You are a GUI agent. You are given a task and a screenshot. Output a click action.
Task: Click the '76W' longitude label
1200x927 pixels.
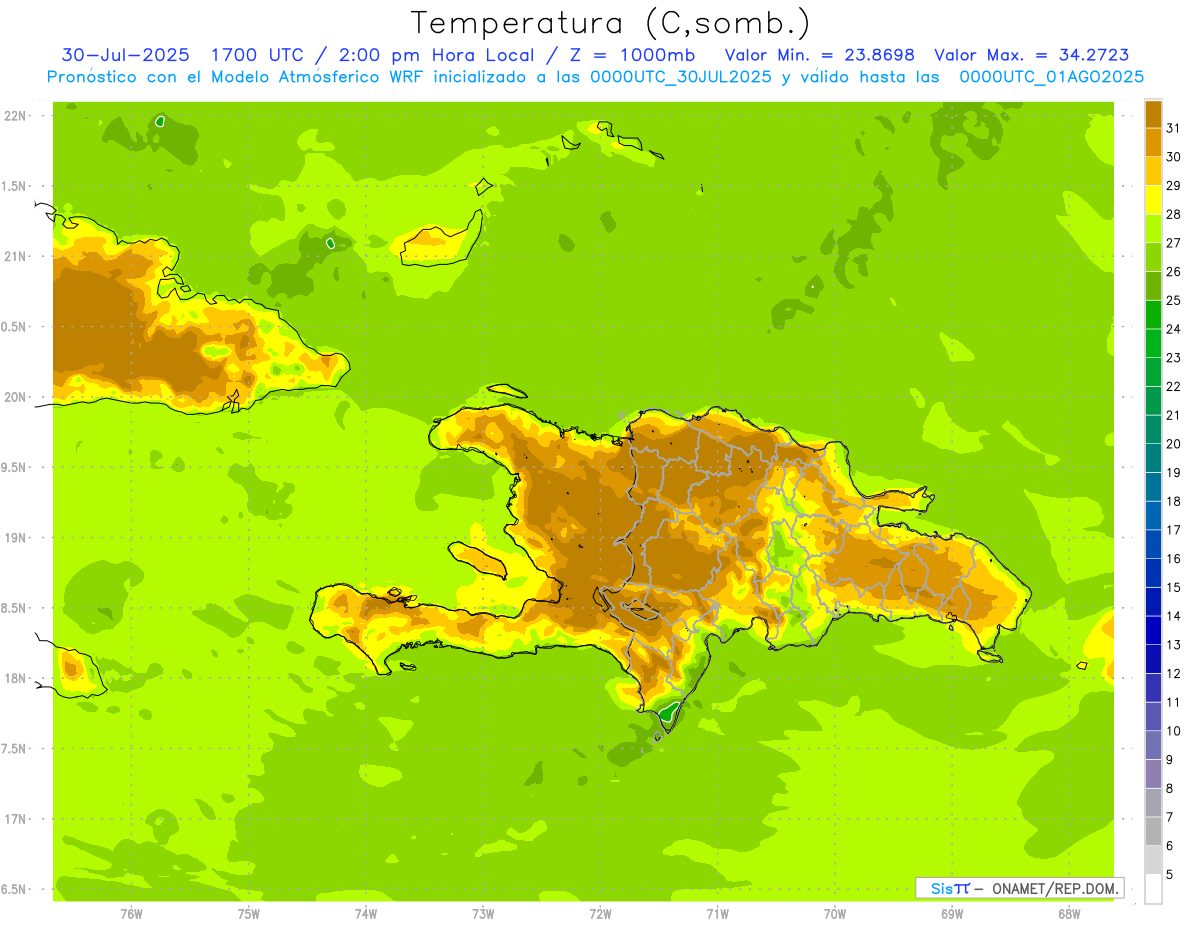coord(131,913)
